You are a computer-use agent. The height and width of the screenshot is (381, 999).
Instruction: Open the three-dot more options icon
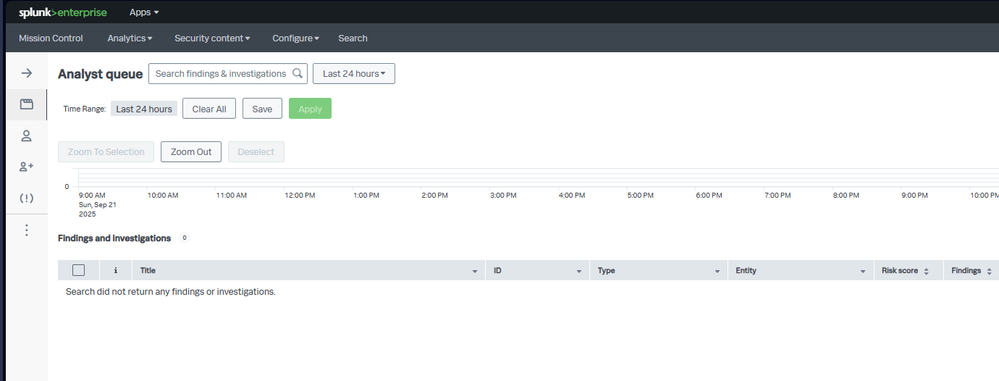[x=26, y=230]
